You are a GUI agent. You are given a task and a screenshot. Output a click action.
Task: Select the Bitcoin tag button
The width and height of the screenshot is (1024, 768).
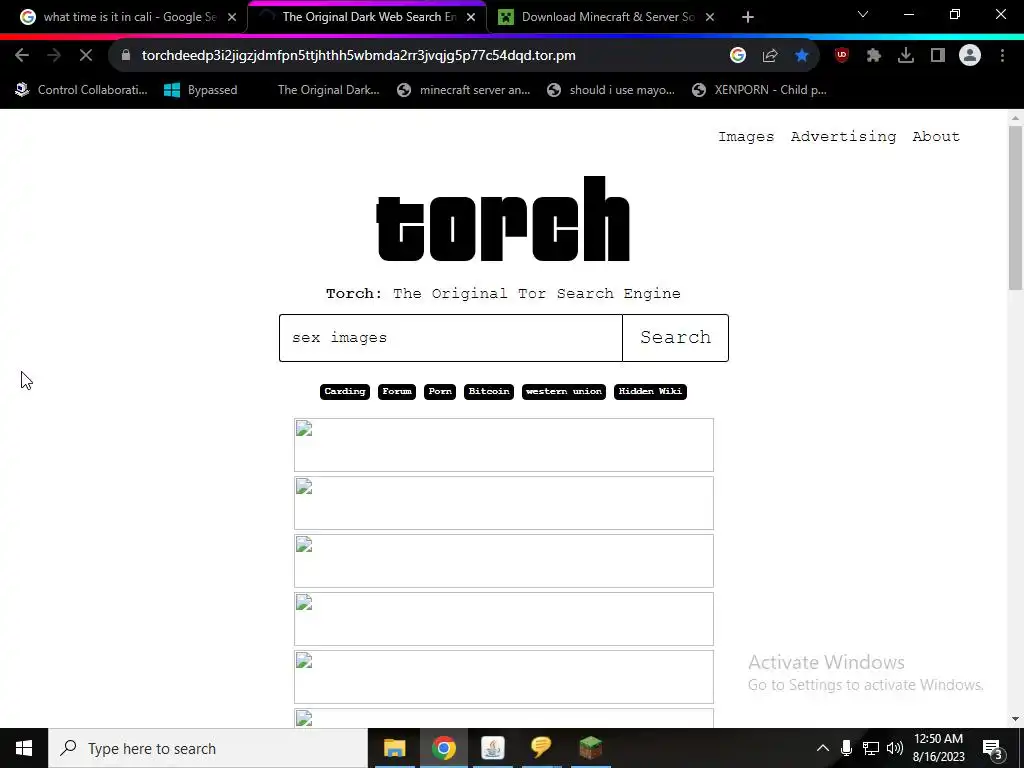click(489, 391)
